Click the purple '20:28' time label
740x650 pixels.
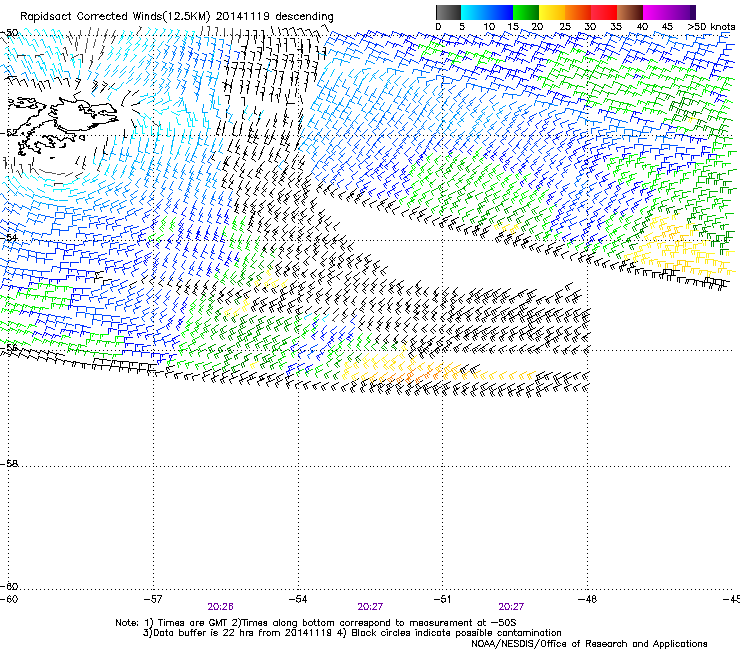pyautogui.click(x=220, y=607)
